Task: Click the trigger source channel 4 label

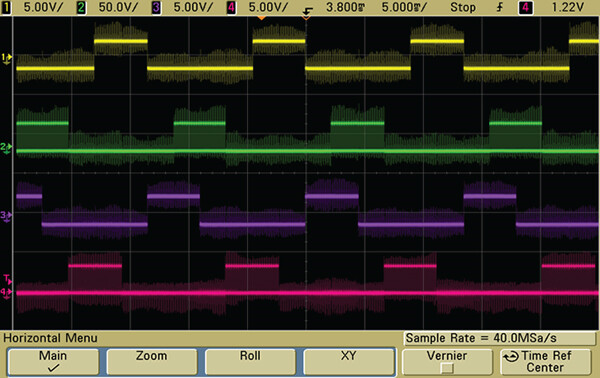Action: (525, 7)
